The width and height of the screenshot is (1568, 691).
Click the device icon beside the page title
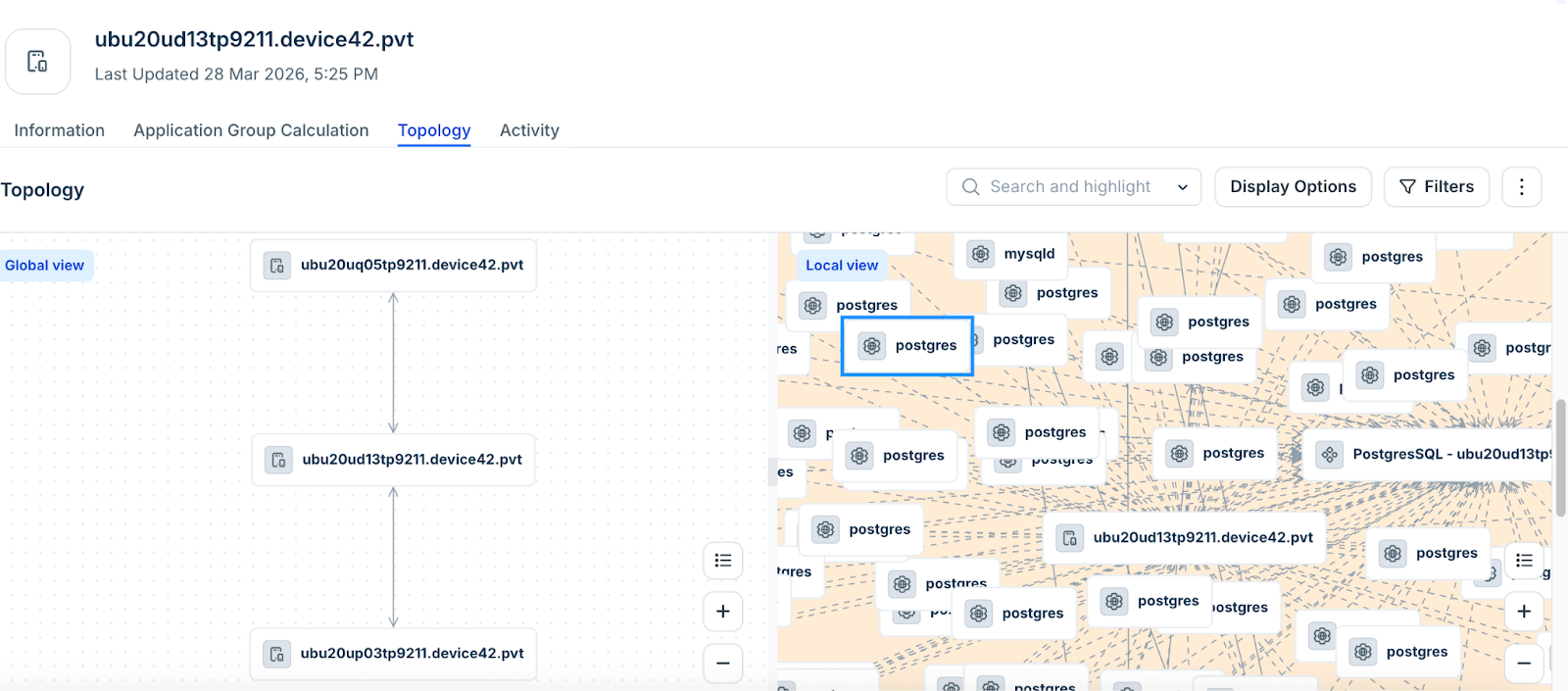pyautogui.click(x=37, y=61)
